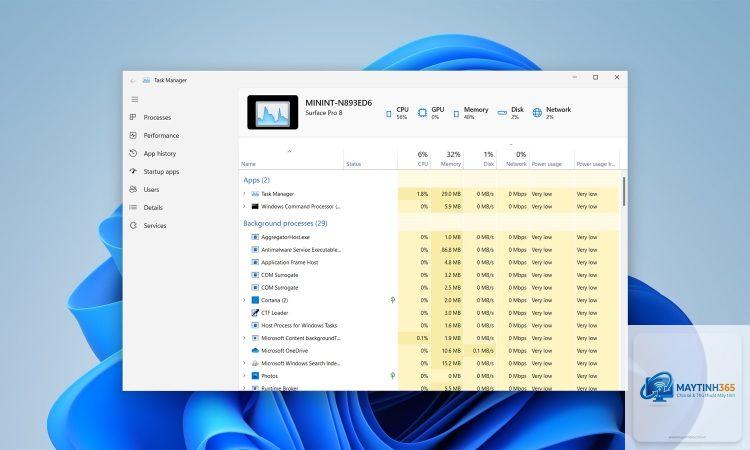Click the Task Manager icon in title bar

[146, 80]
